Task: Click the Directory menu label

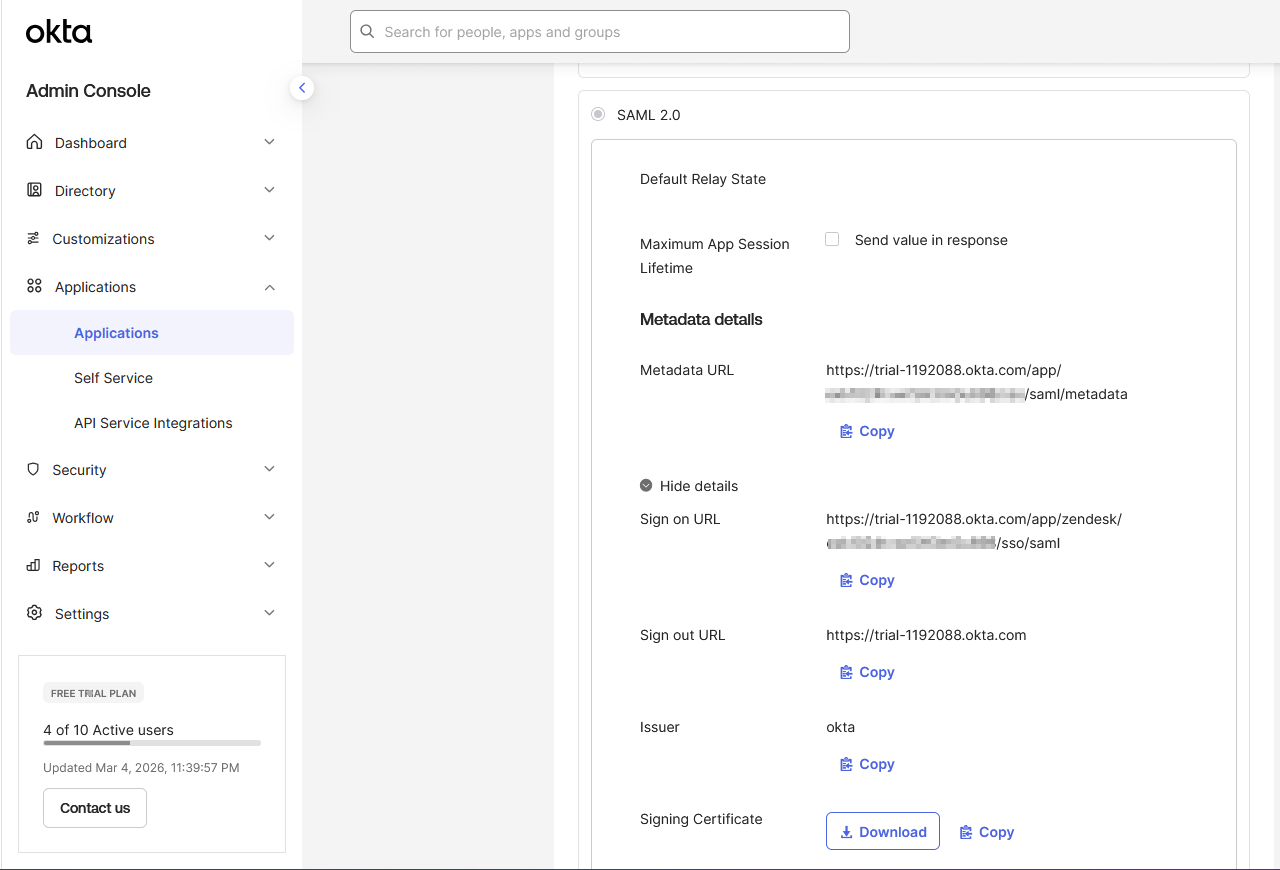Action: (85, 191)
